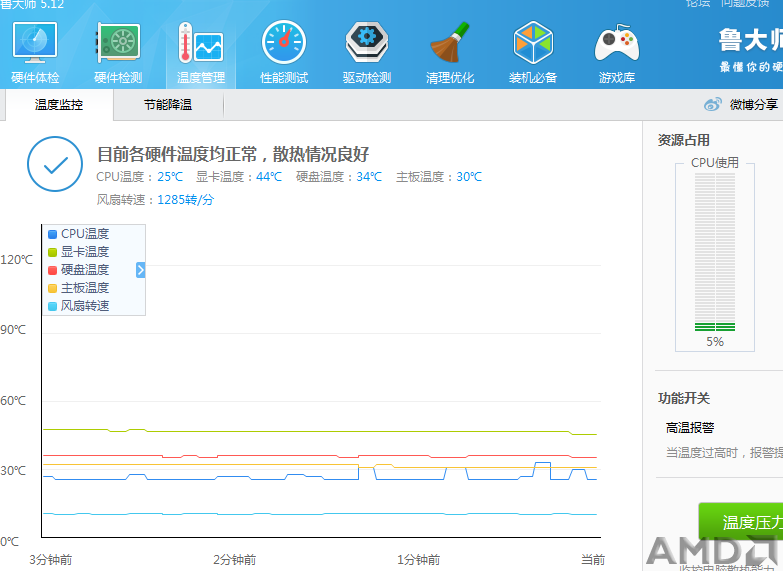
Task: Open the 驱动检测 driver detection icon
Action: click(x=367, y=42)
